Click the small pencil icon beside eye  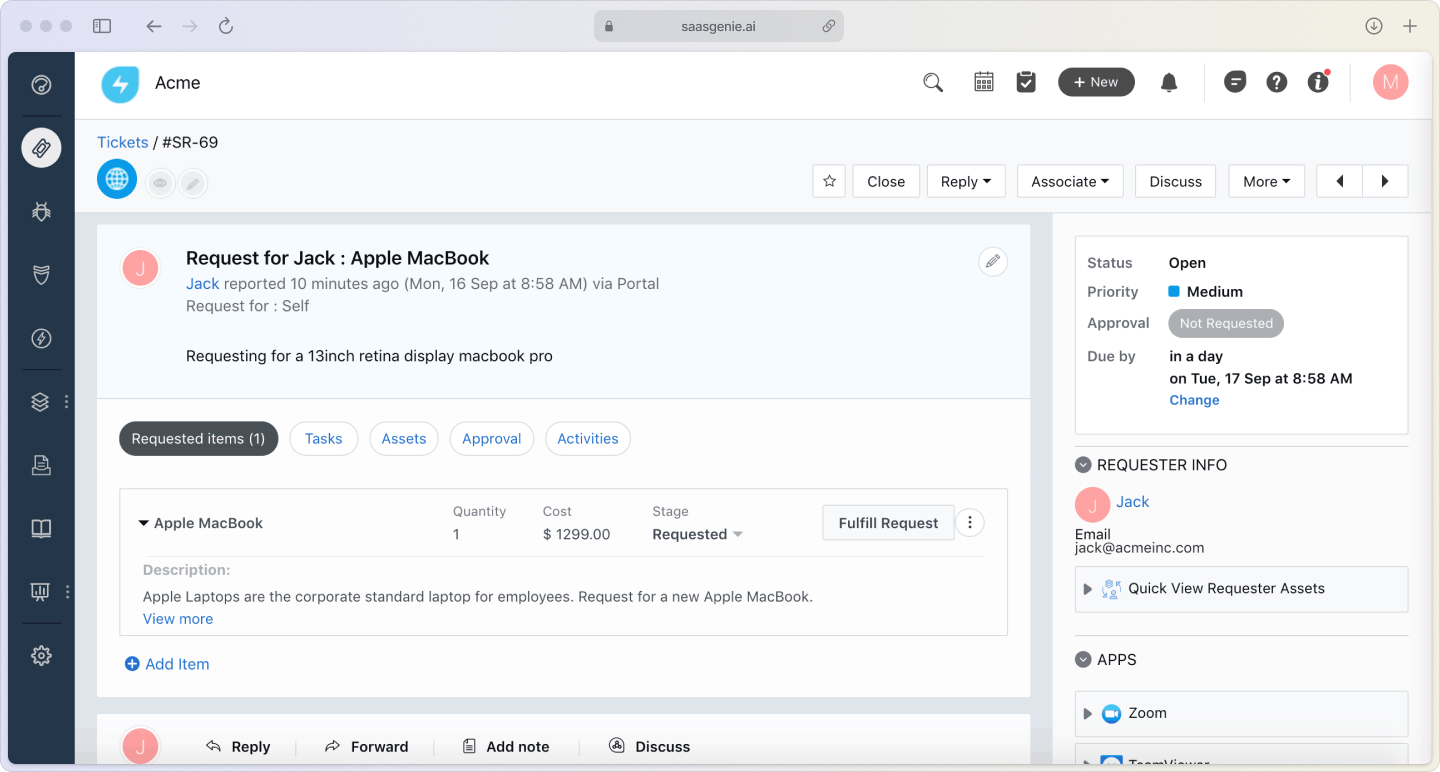pos(193,183)
